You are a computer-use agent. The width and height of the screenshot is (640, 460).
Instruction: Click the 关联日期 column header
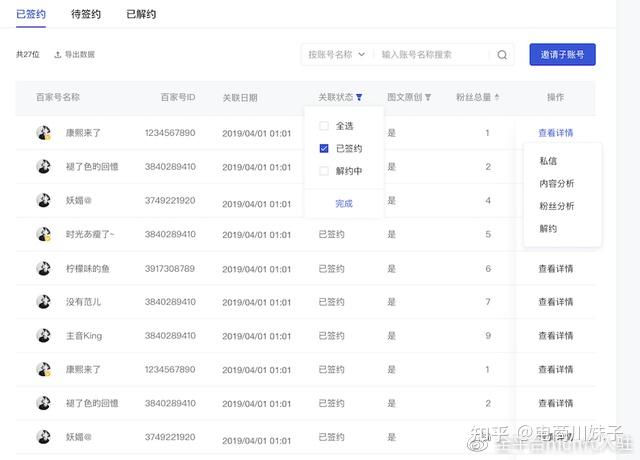(x=240, y=98)
